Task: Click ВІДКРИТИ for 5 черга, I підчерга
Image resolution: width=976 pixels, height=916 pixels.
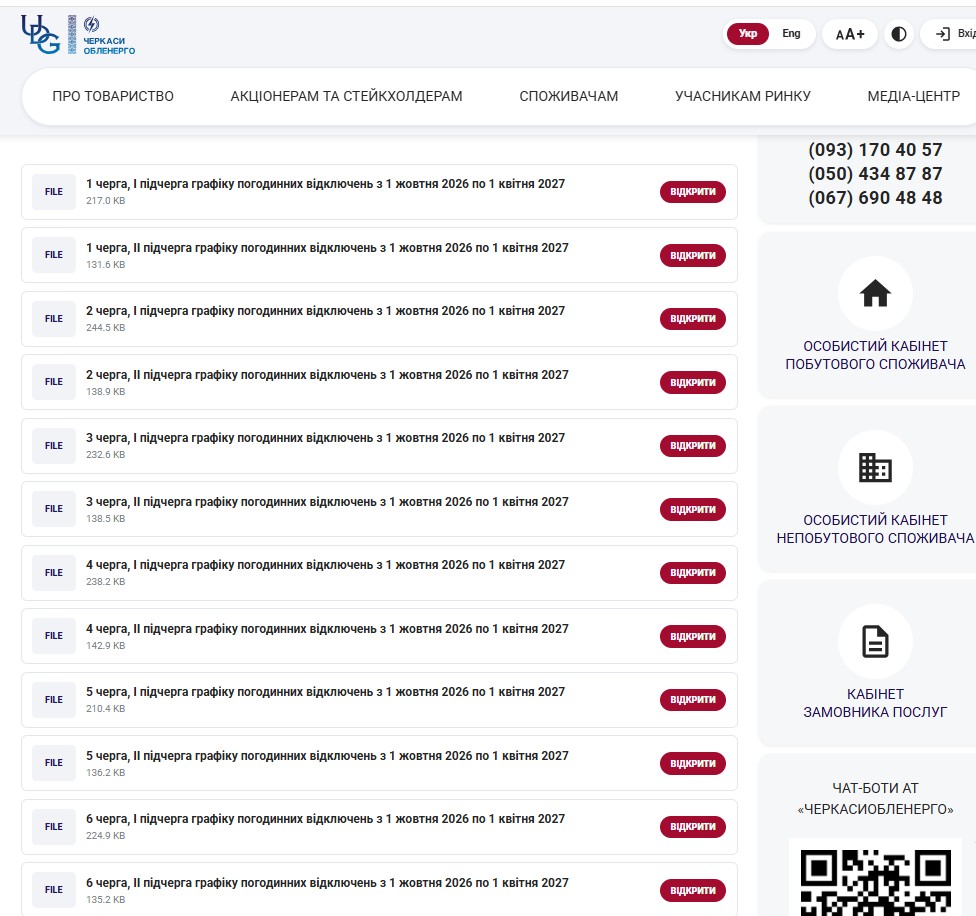Action: [x=693, y=699]
